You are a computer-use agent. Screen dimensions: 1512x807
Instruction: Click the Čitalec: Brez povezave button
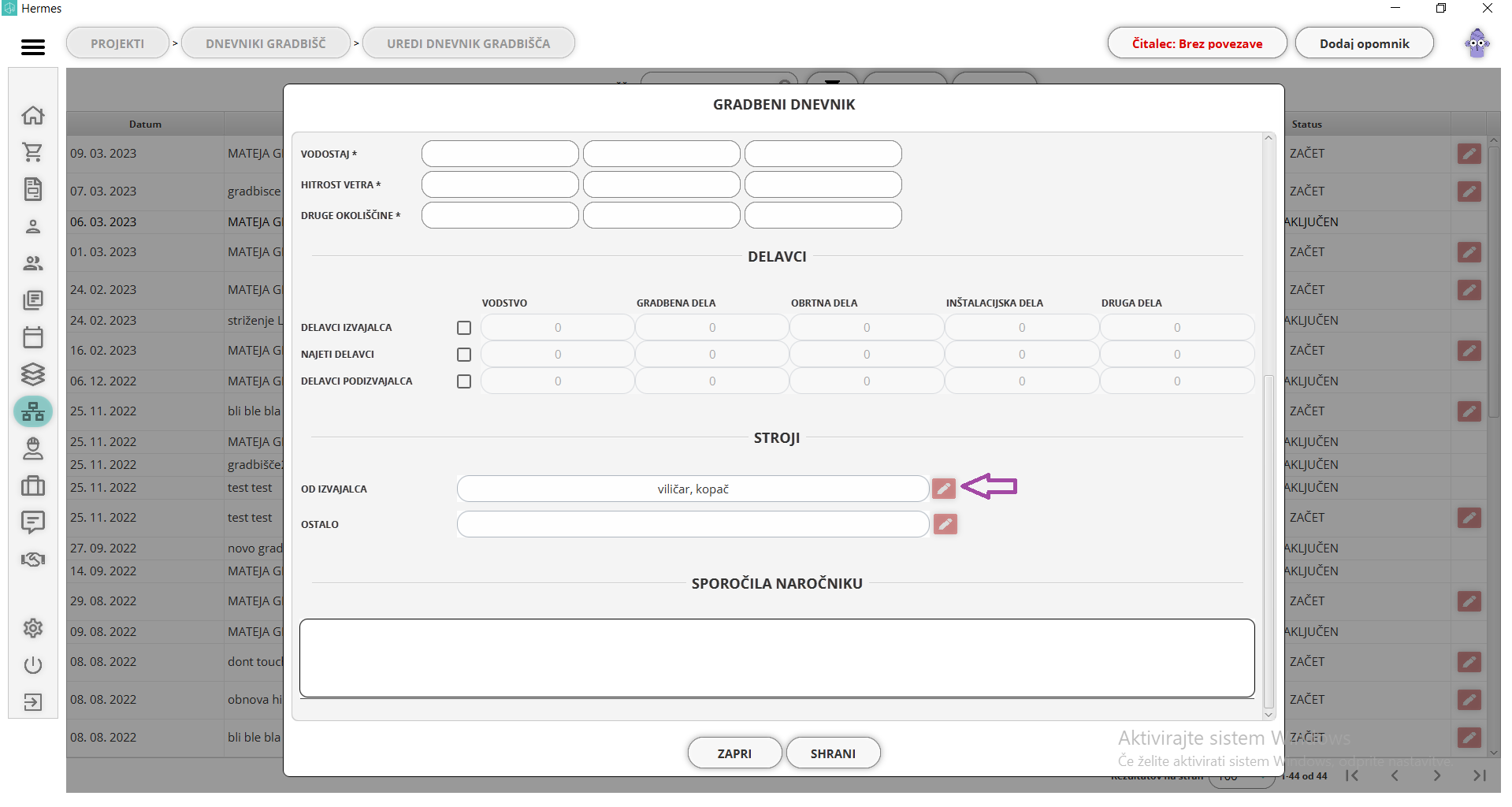(1197, 43)
